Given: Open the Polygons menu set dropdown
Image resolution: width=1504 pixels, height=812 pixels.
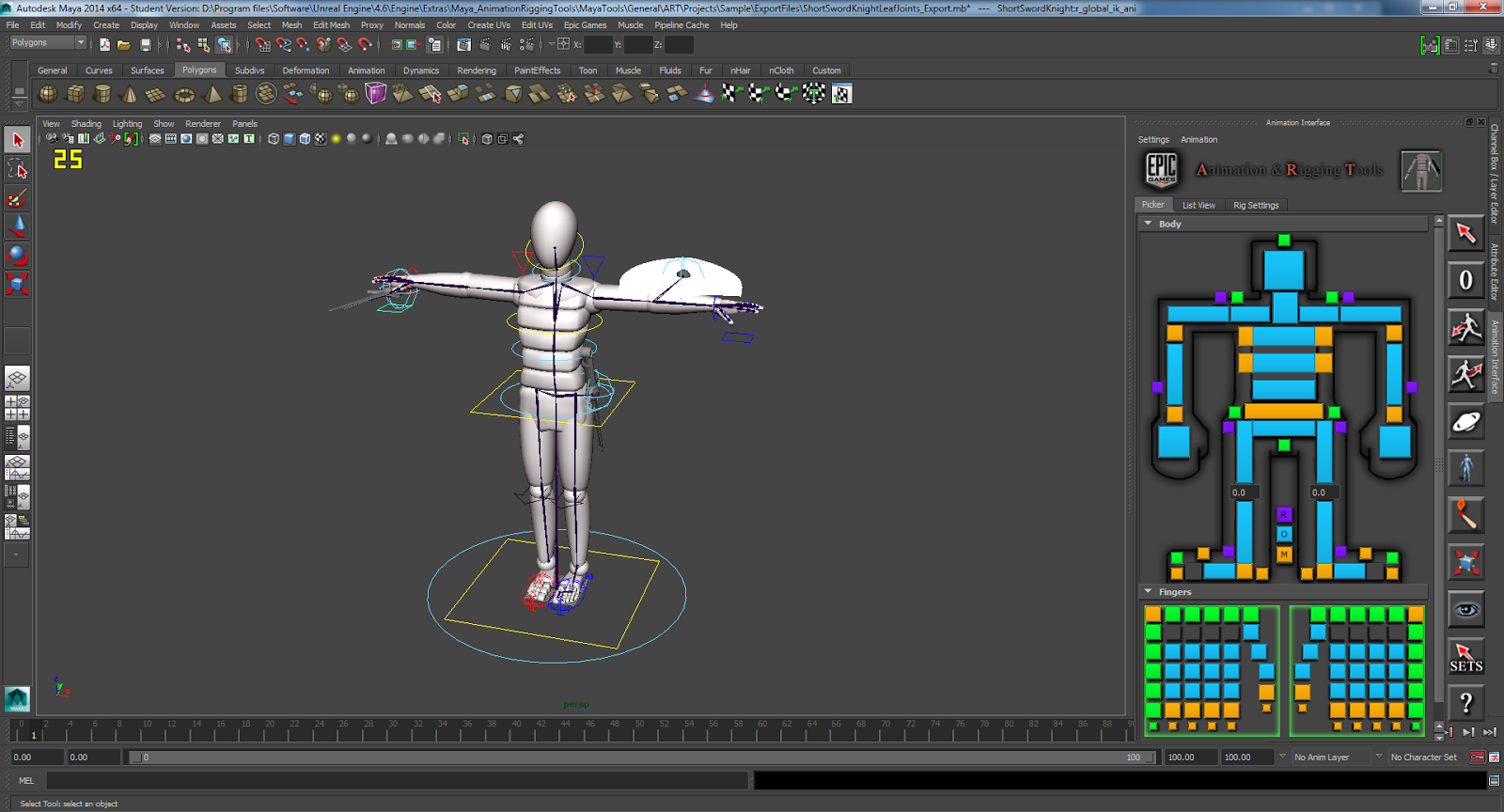Looking at the screenshot, I should click(48, 43).
